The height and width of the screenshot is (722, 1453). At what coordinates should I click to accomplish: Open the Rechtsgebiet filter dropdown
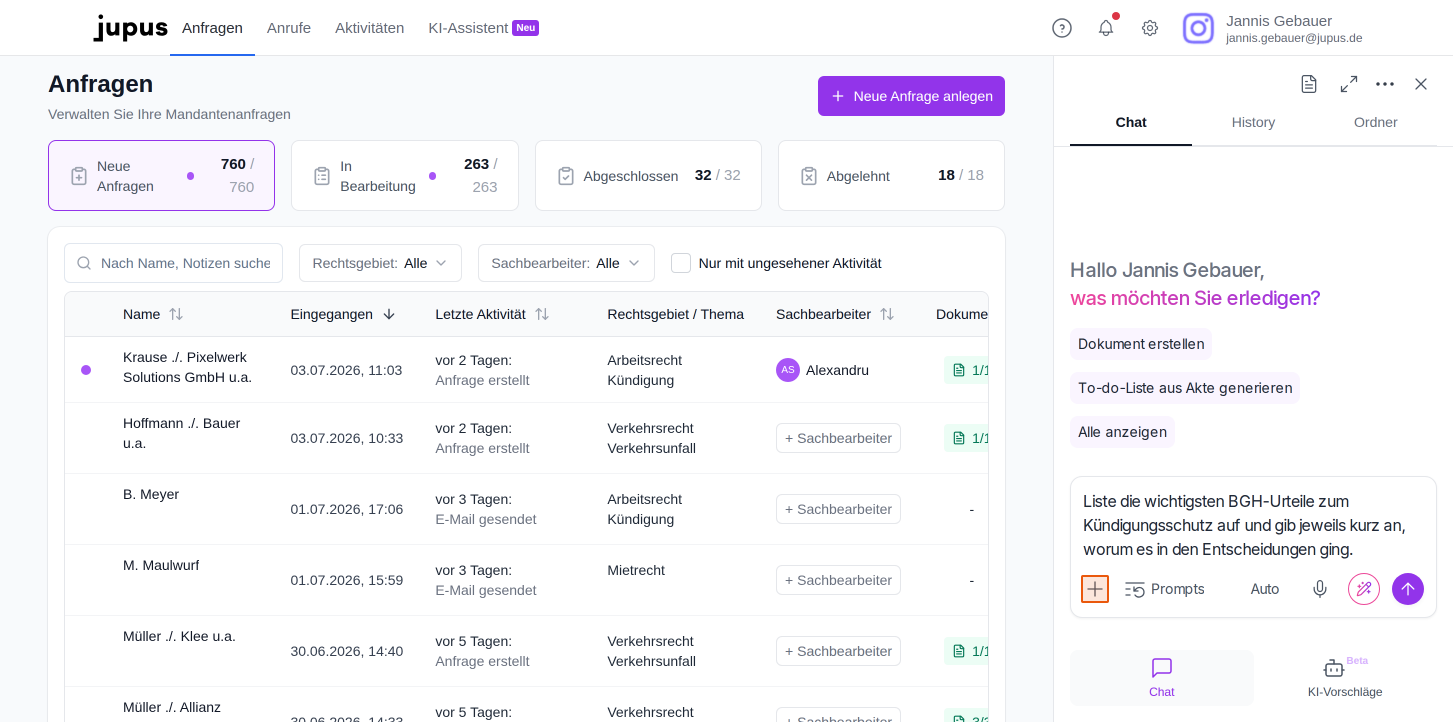(x=380, y=263)
